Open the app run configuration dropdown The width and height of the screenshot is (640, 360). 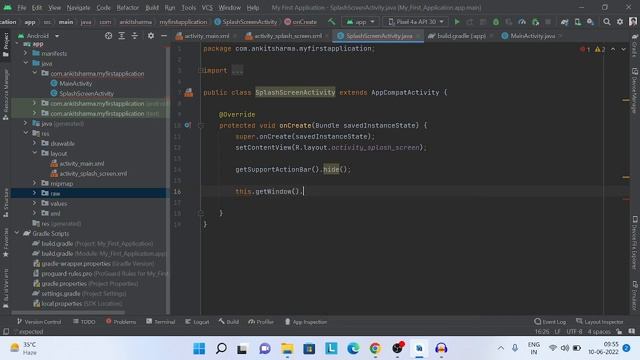[360, 22]
